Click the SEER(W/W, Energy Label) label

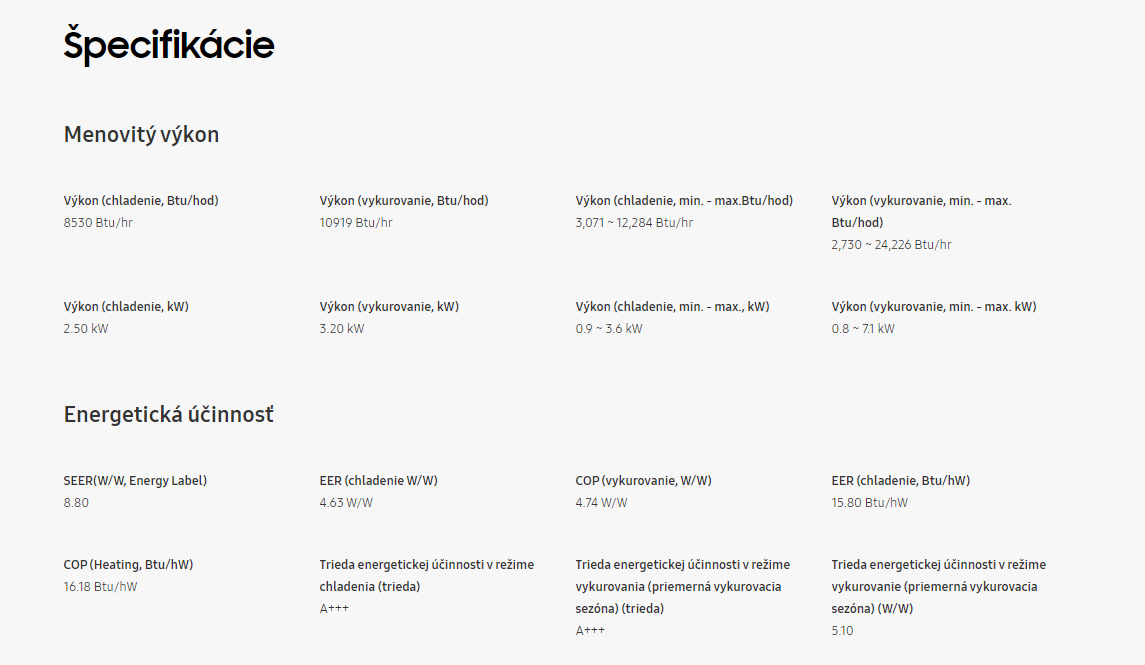pyautogui.click(x=135, y=480)
